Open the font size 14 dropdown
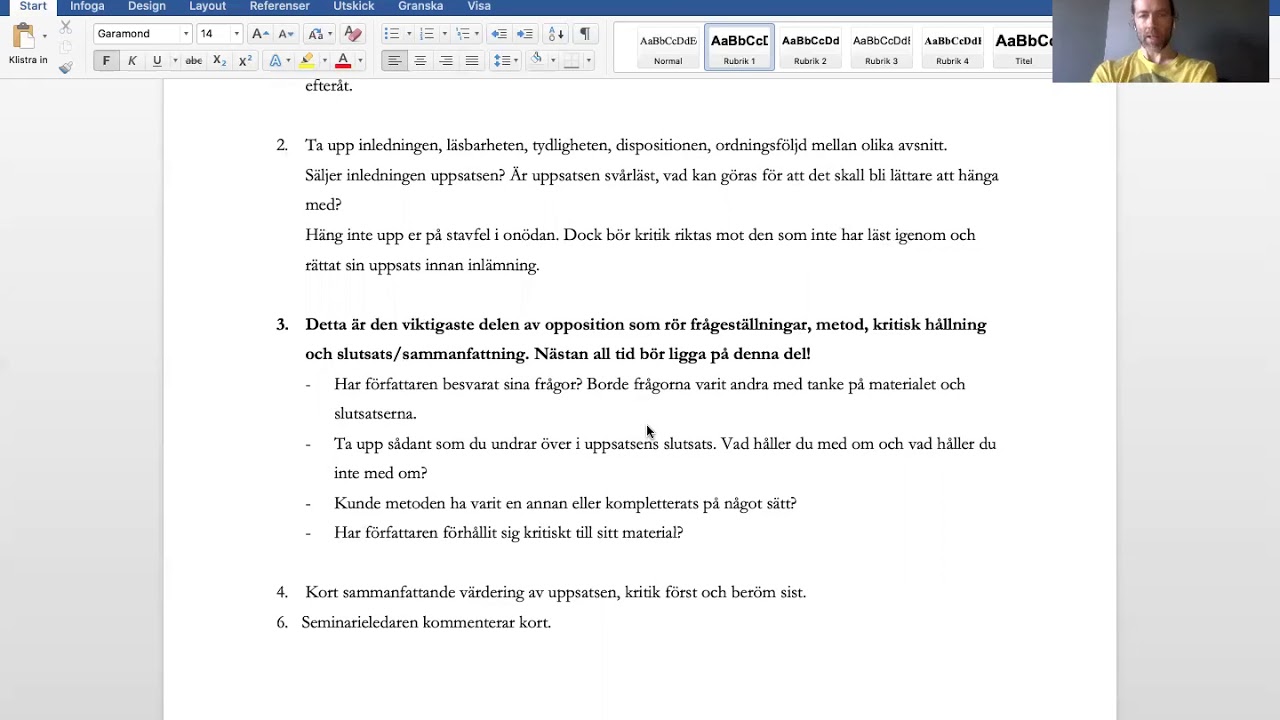This screenshot has width=1280, height=720. [236, 34]
